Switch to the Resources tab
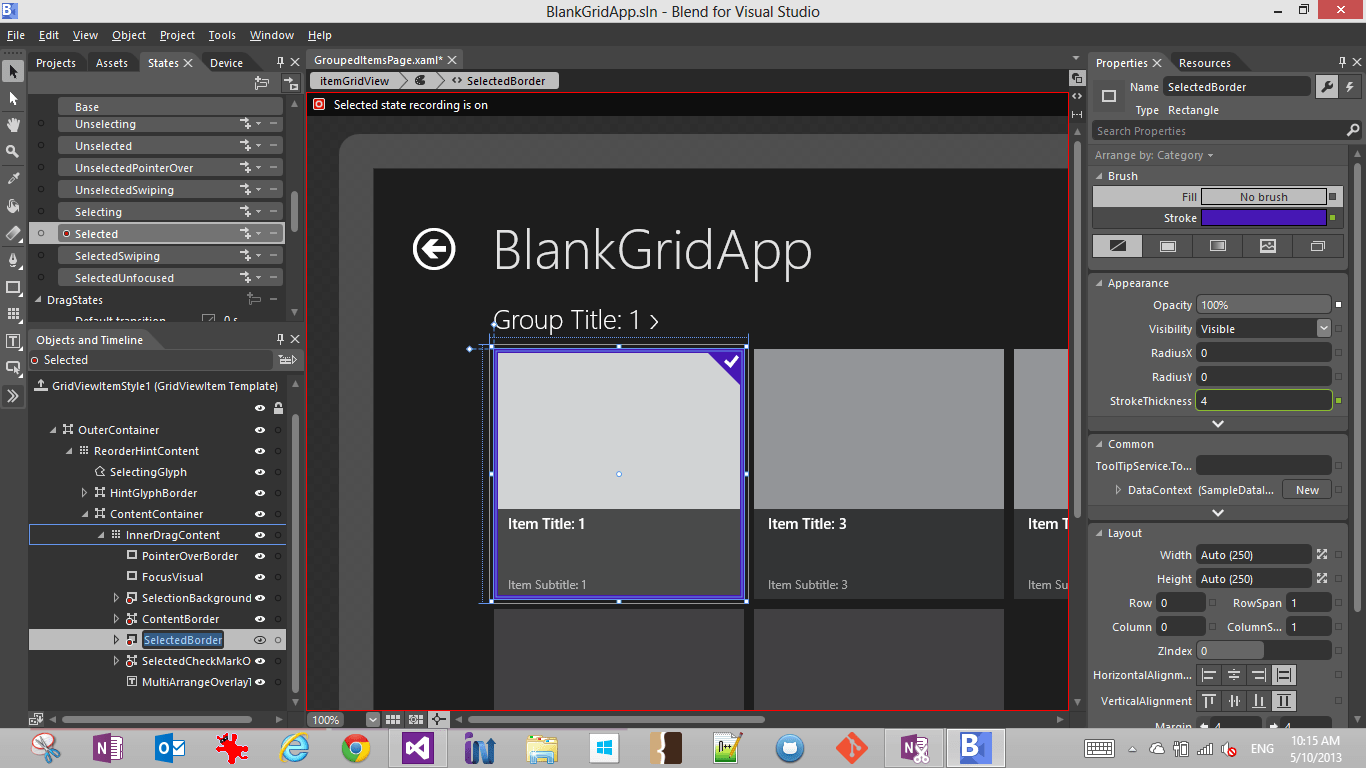This screenshot has width=1366, height=768. click(1204, 63)
